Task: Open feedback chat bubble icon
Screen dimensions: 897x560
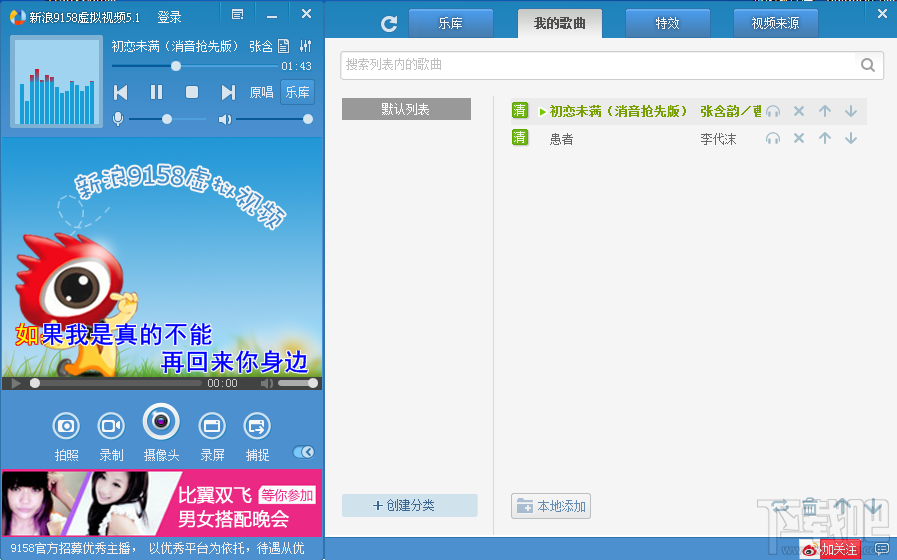Action: click(x=882, y=549)
